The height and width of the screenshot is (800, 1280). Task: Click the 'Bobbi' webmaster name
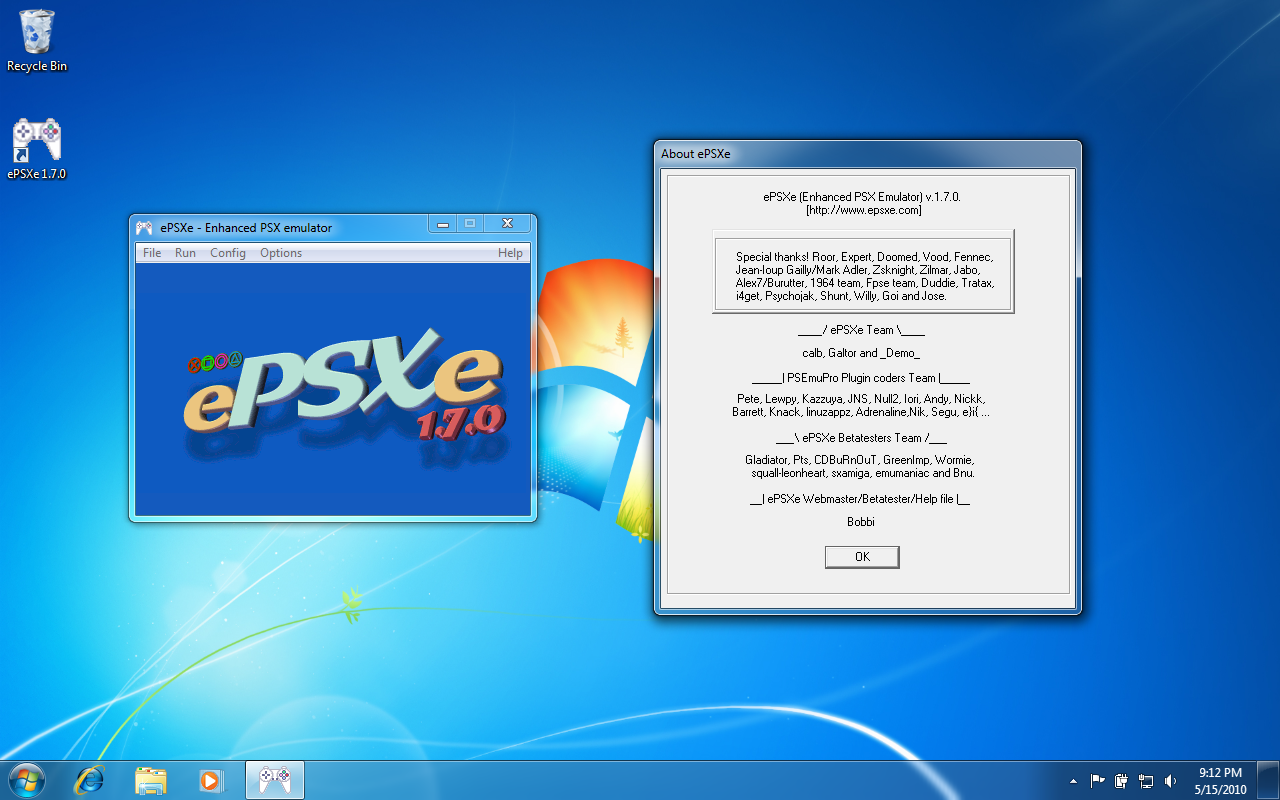coord(861,521)
